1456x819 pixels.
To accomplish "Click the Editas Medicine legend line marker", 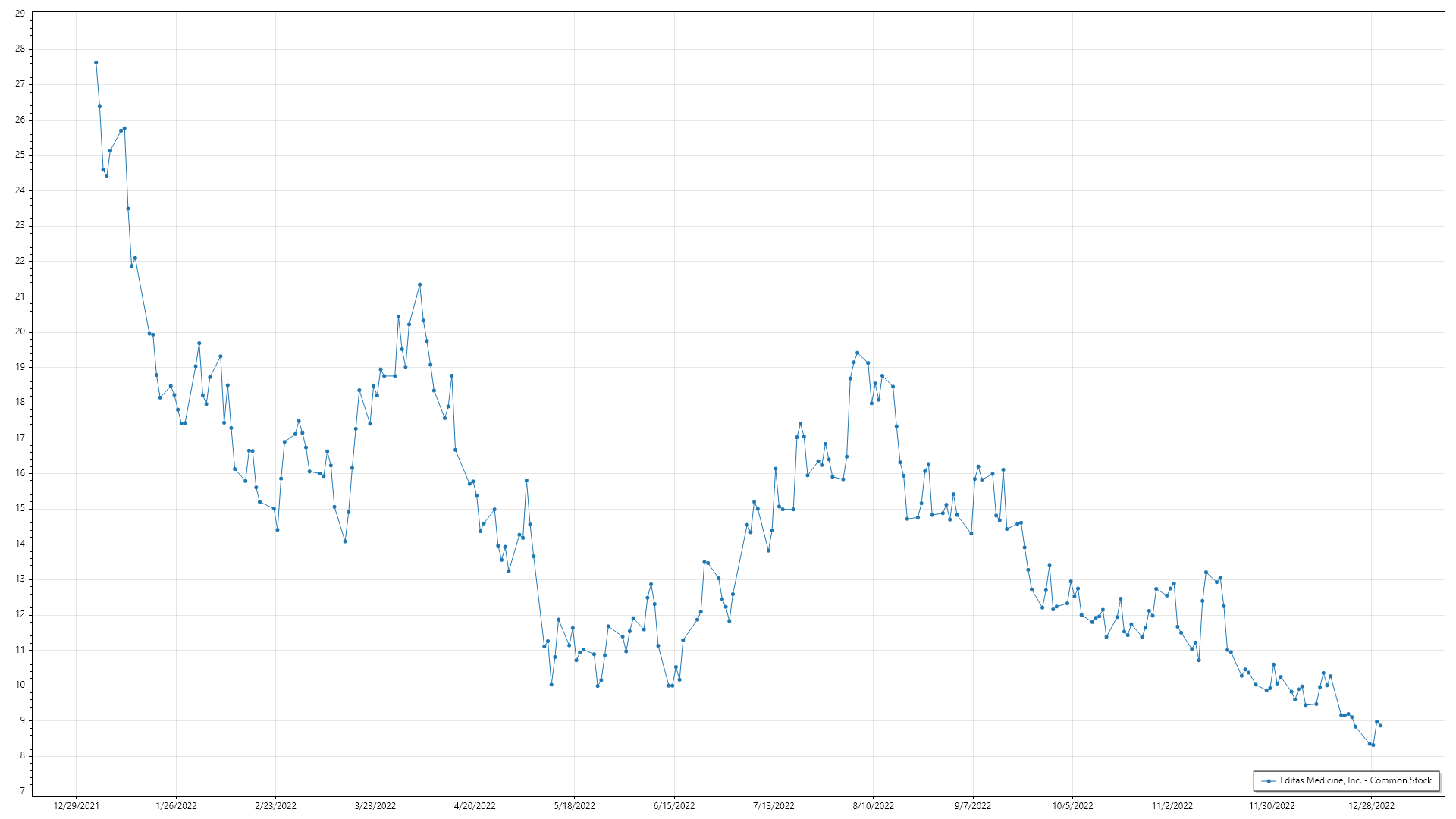I will click(x=1269, y=781).
